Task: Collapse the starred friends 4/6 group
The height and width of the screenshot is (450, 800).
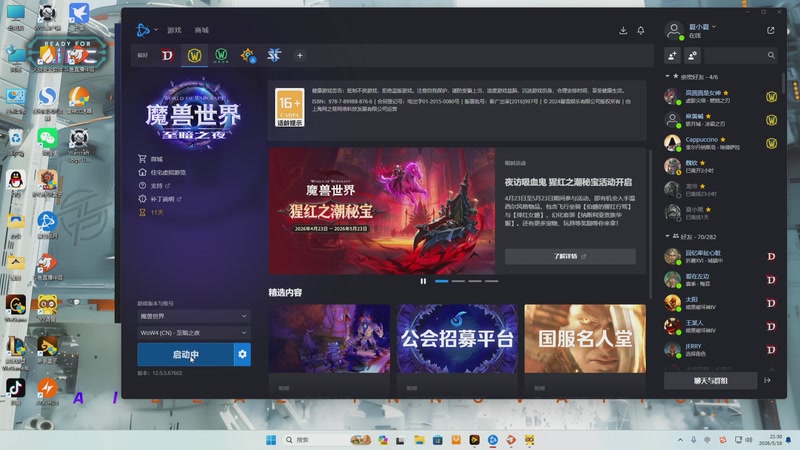Action: pyautogui.click(x=667, y=77)
